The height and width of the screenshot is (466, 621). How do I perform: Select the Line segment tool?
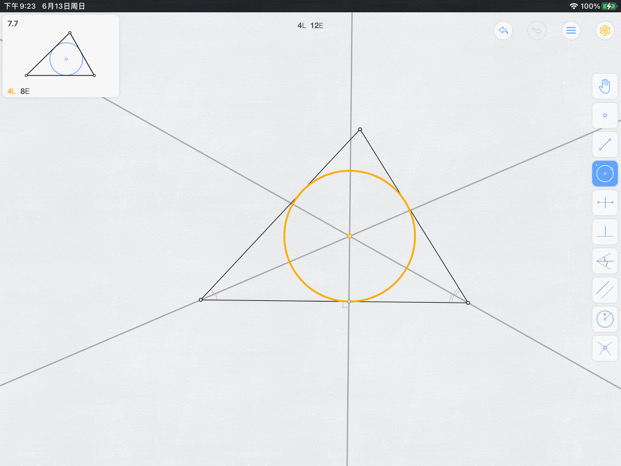tap(605, 145)
